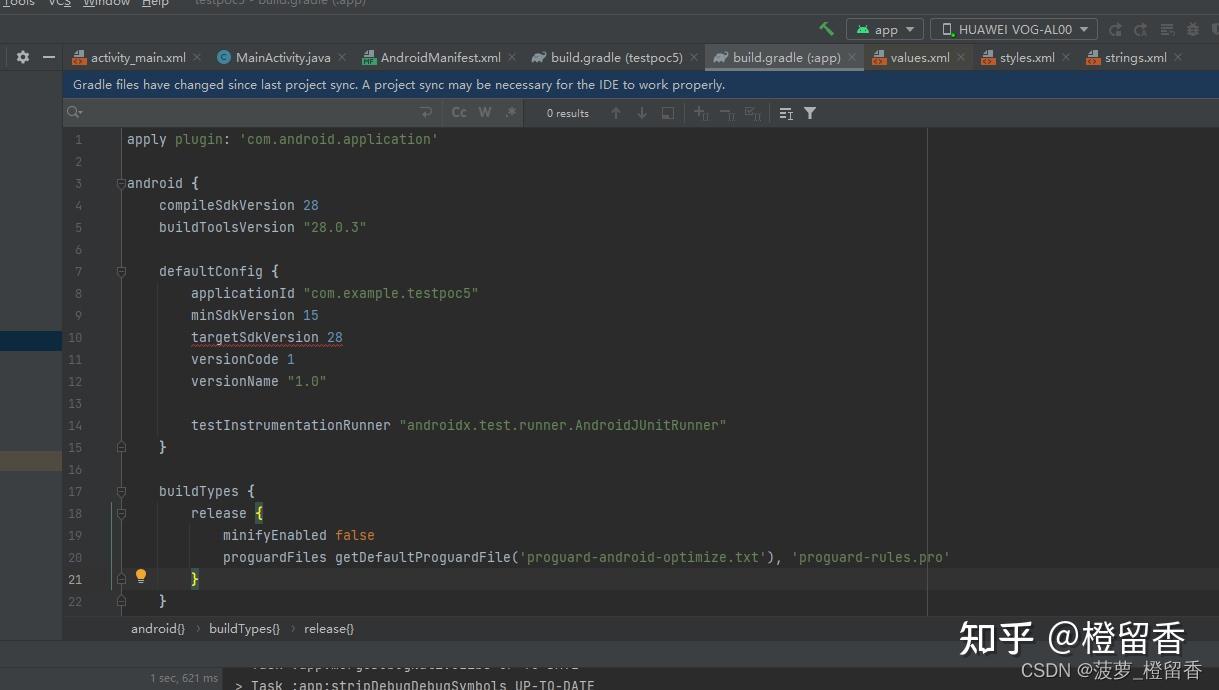The image size is (1219, 690).
Task: Open the app run configuration dropdown
Action: coord(884,30)
